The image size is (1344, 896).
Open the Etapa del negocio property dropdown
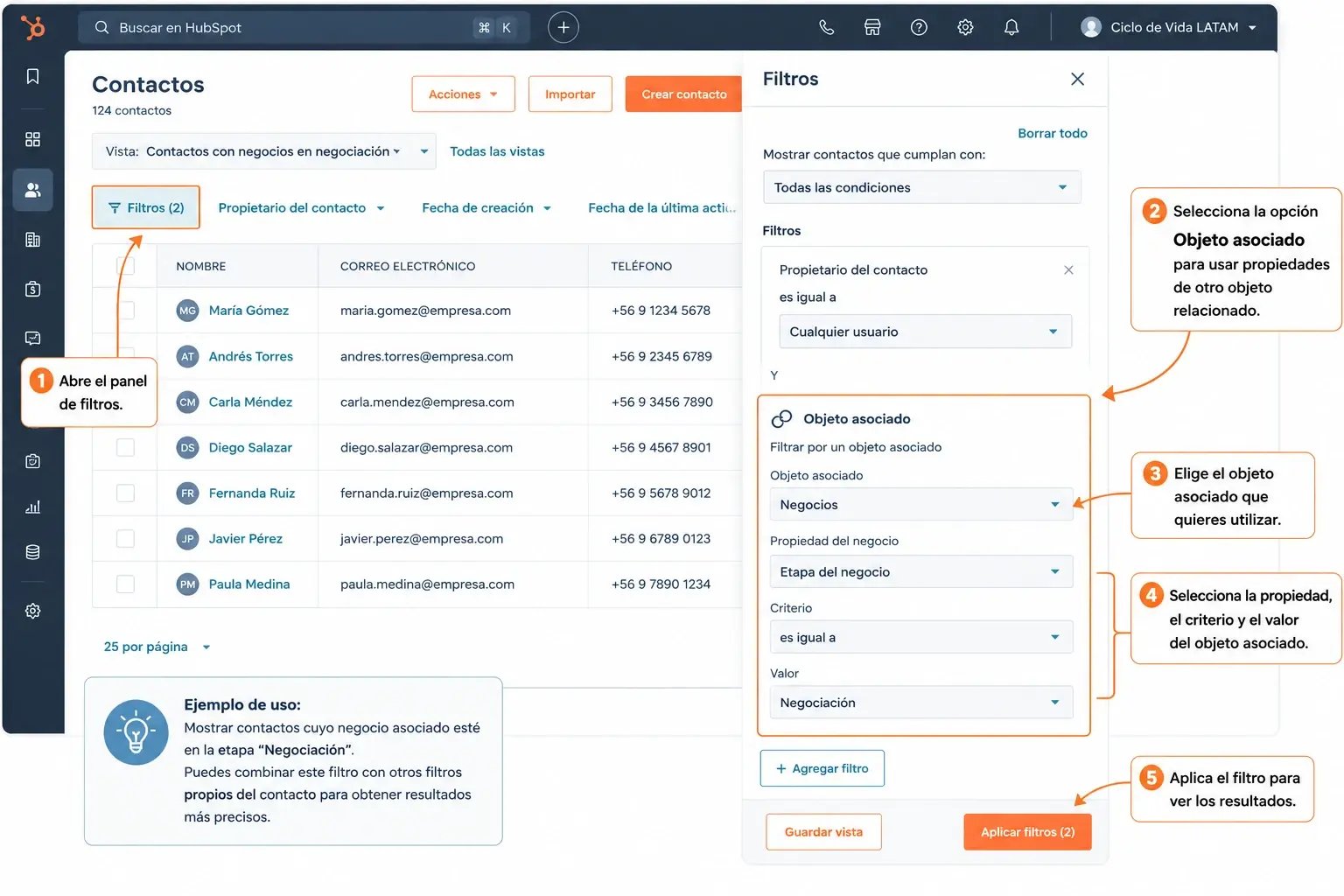[x=920, y=571]
